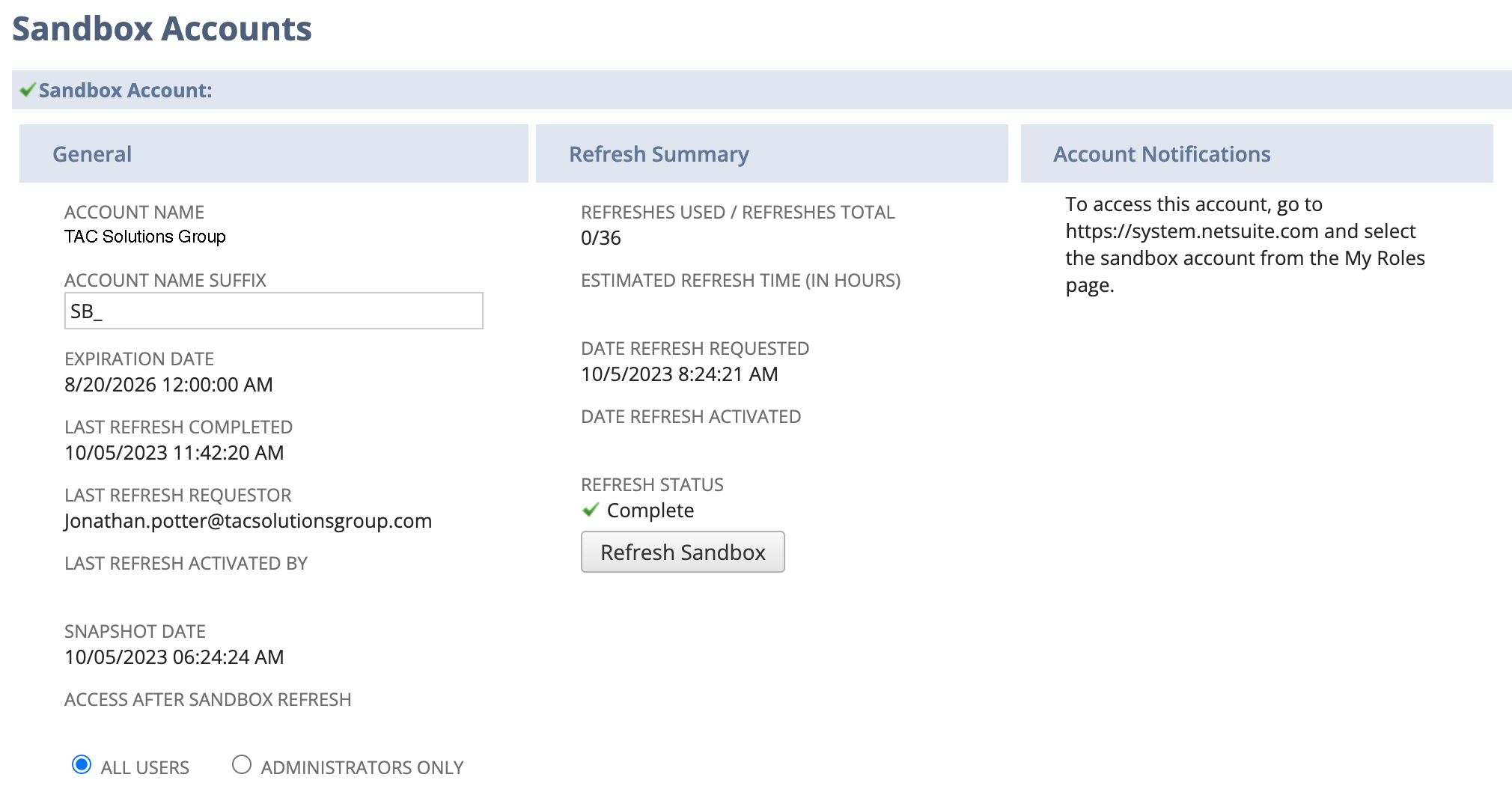Click the TAC Solutions Group account name
Viewport: 1512px width, 807px height.
[145, 237]
